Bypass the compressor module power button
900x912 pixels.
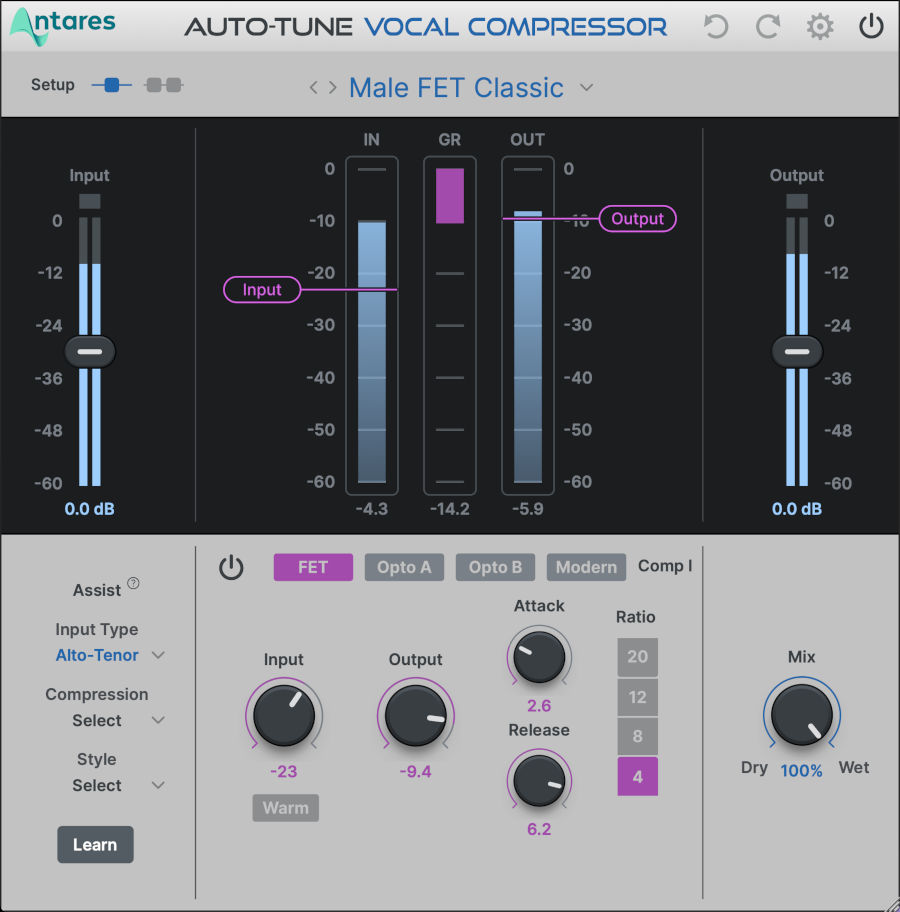(231, 567)
